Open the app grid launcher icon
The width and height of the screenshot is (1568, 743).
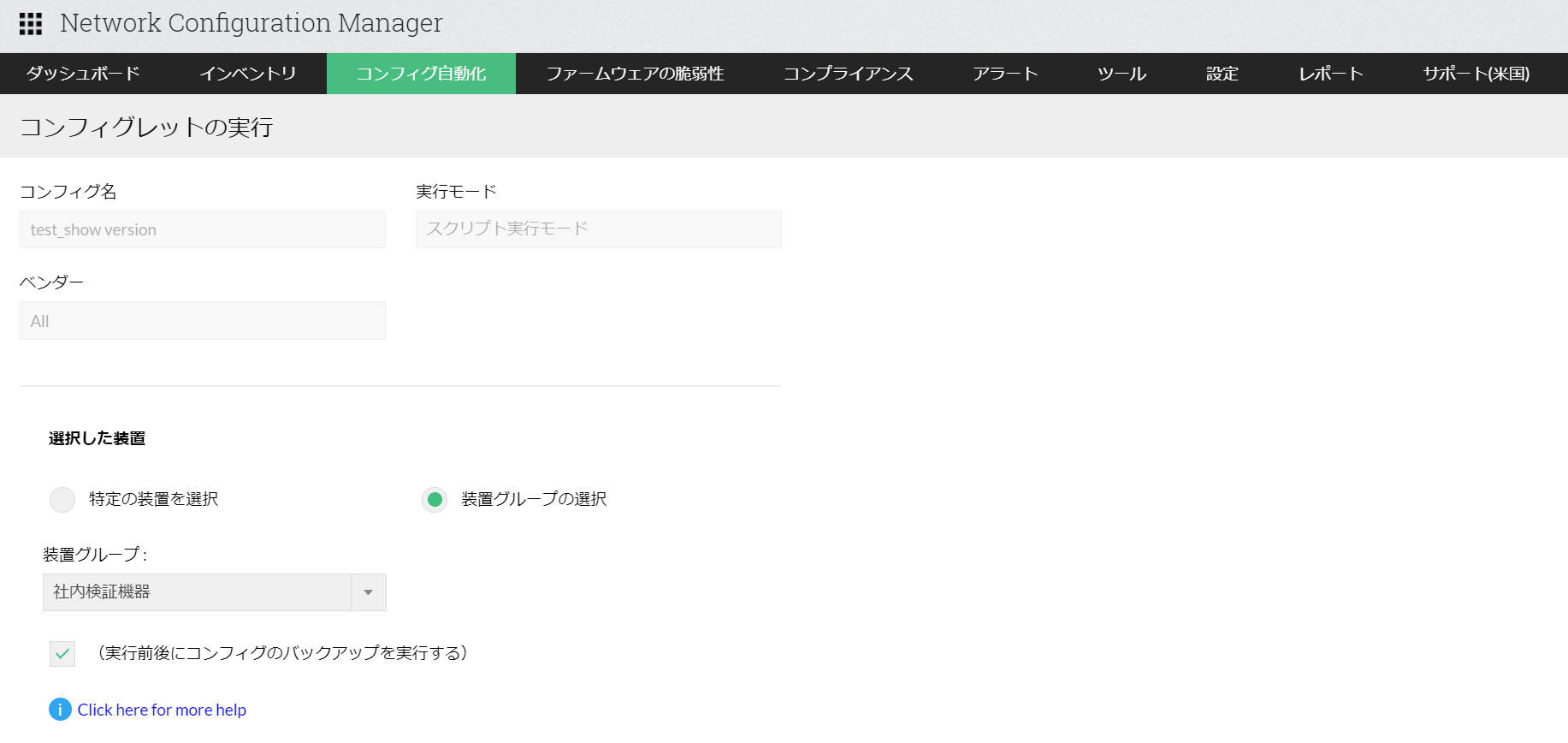[x=31, y=24]
